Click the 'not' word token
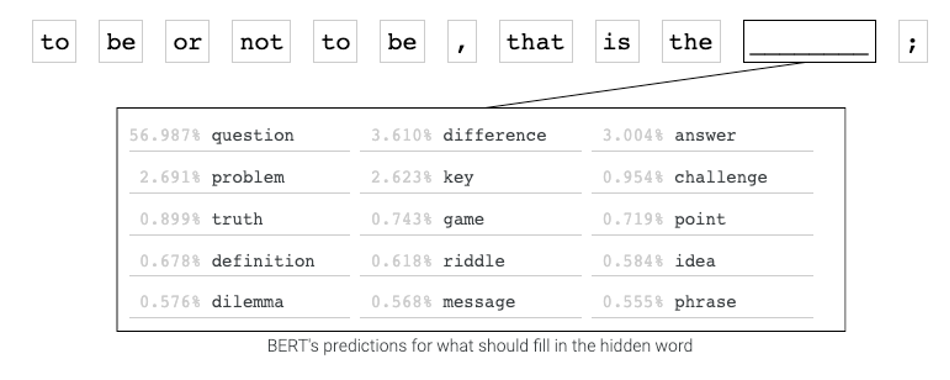 261,41
